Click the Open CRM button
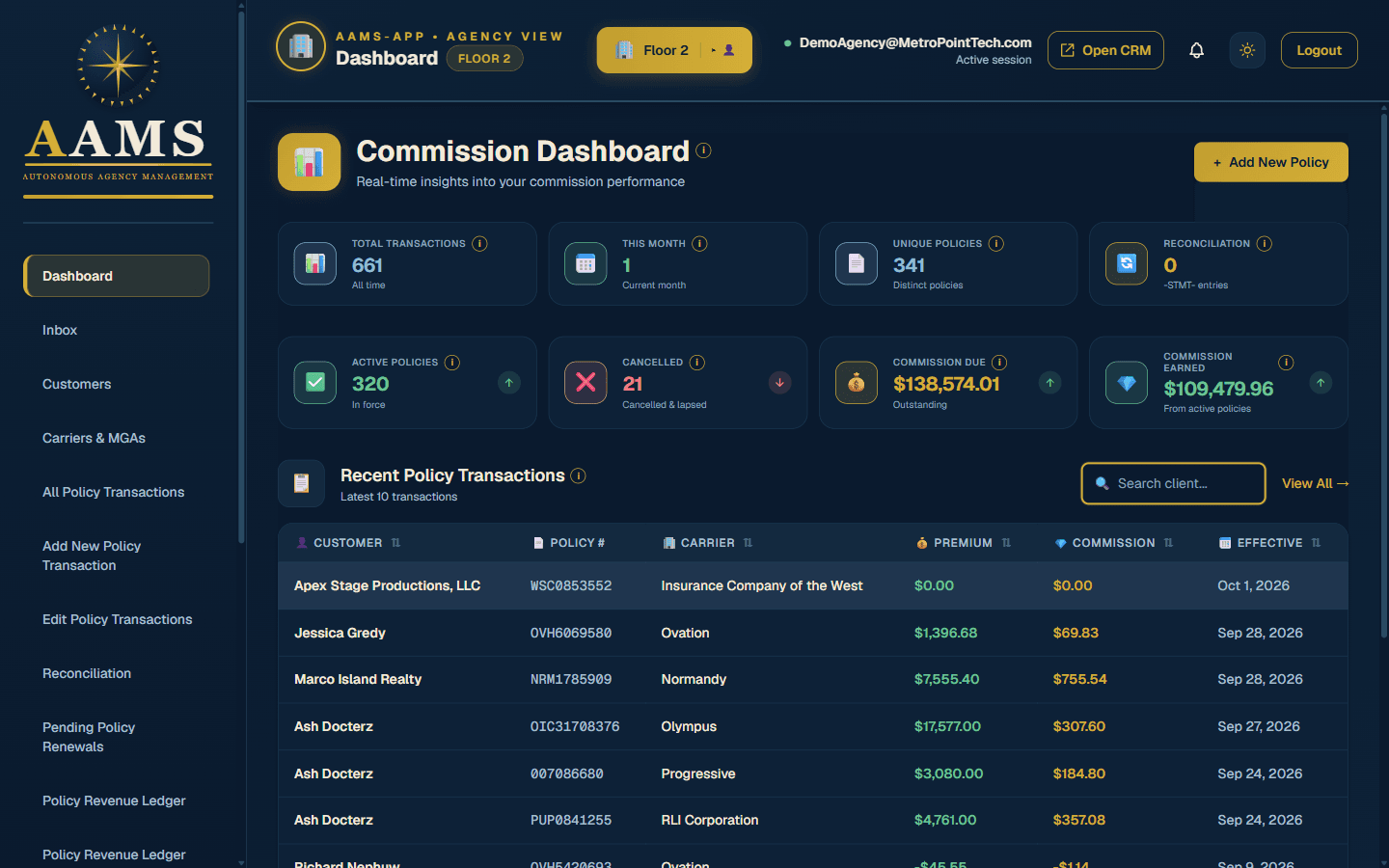 coord(1105,50)
